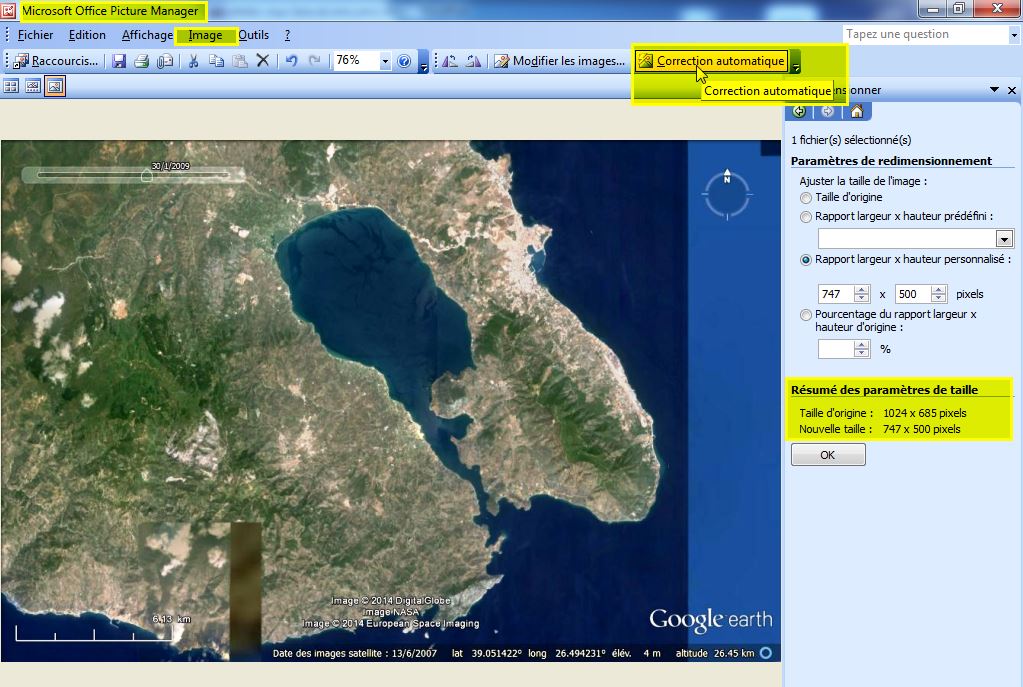Send picture by e-mail icon
The width and height of the screenshot is (1023, 687).
(165, 61)
